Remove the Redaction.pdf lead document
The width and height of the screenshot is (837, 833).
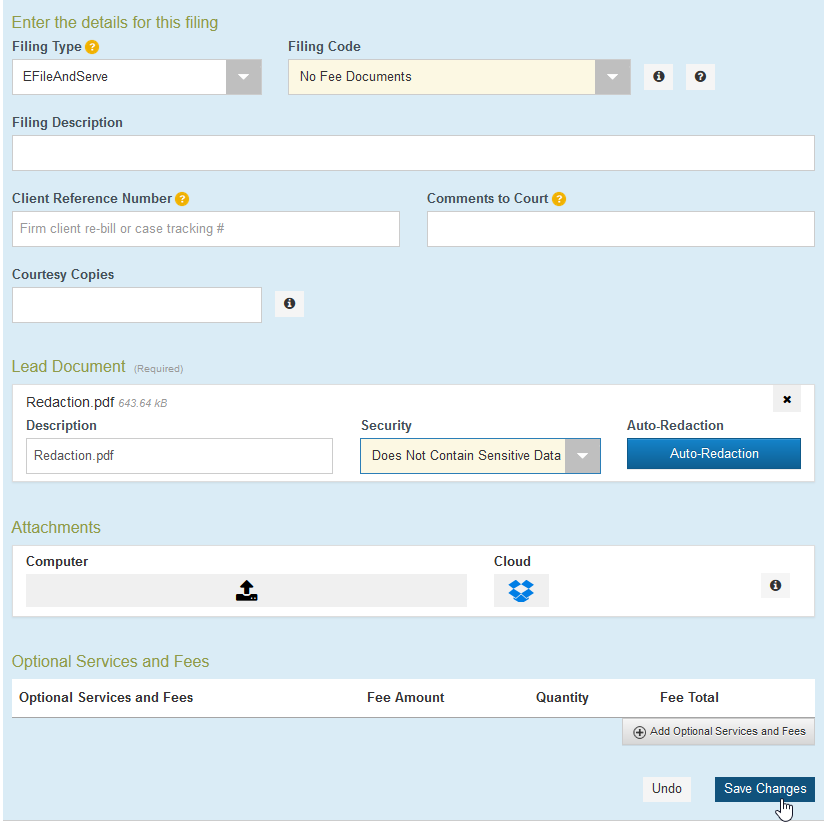click(x=787, y=400)
